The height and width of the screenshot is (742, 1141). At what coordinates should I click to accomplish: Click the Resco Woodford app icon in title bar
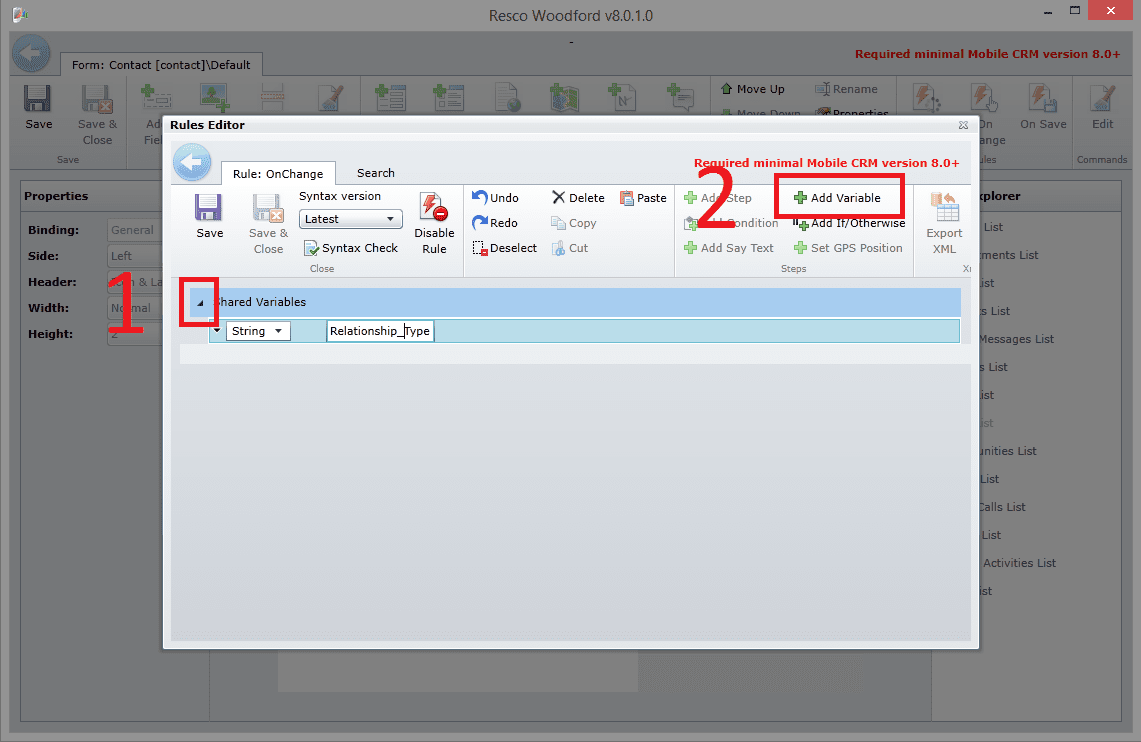(20, 15)
